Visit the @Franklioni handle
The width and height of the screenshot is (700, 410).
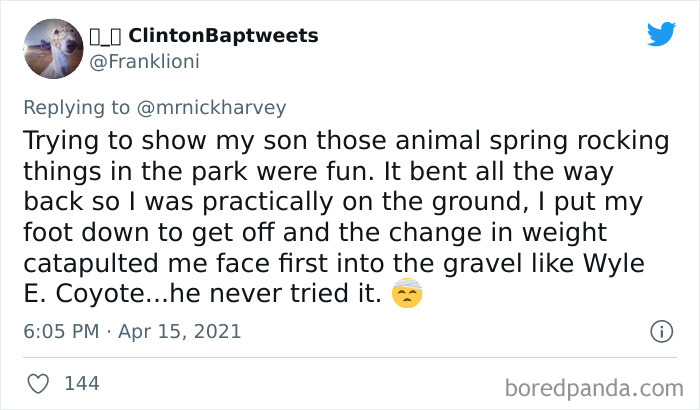146,61
